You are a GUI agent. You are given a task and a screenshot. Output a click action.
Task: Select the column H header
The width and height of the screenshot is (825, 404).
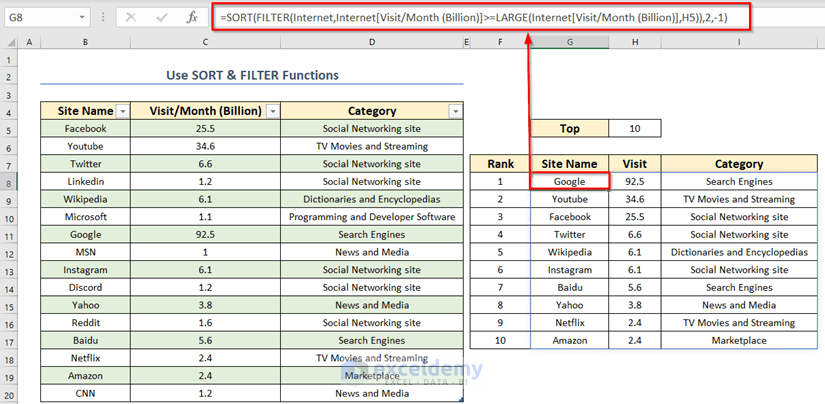point(635,42)
